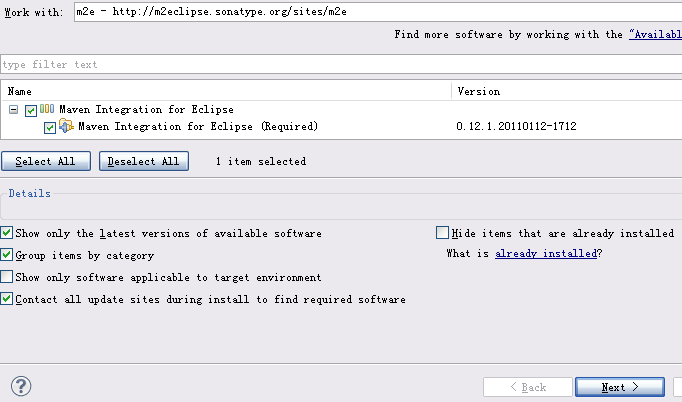The width and height of the screenshot is (682, 402).
Task: Click the Maven Integration (Required) feature icon
Action: coord(66,126)
